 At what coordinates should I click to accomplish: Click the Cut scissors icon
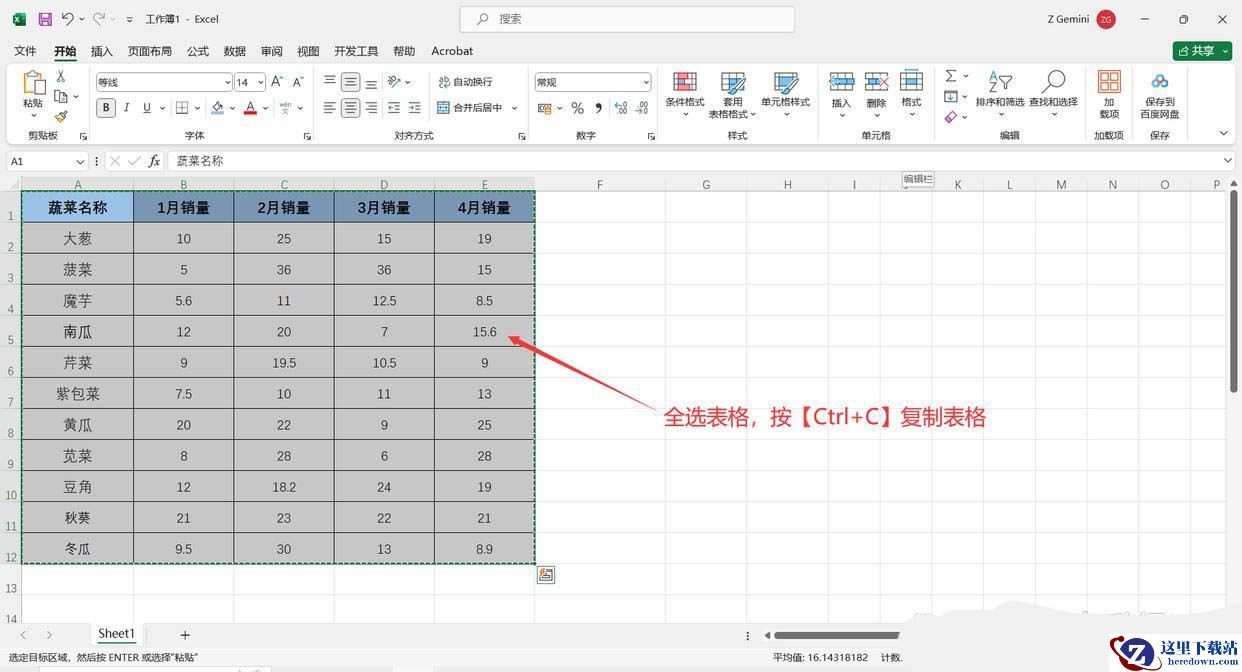tap(61, 77)
